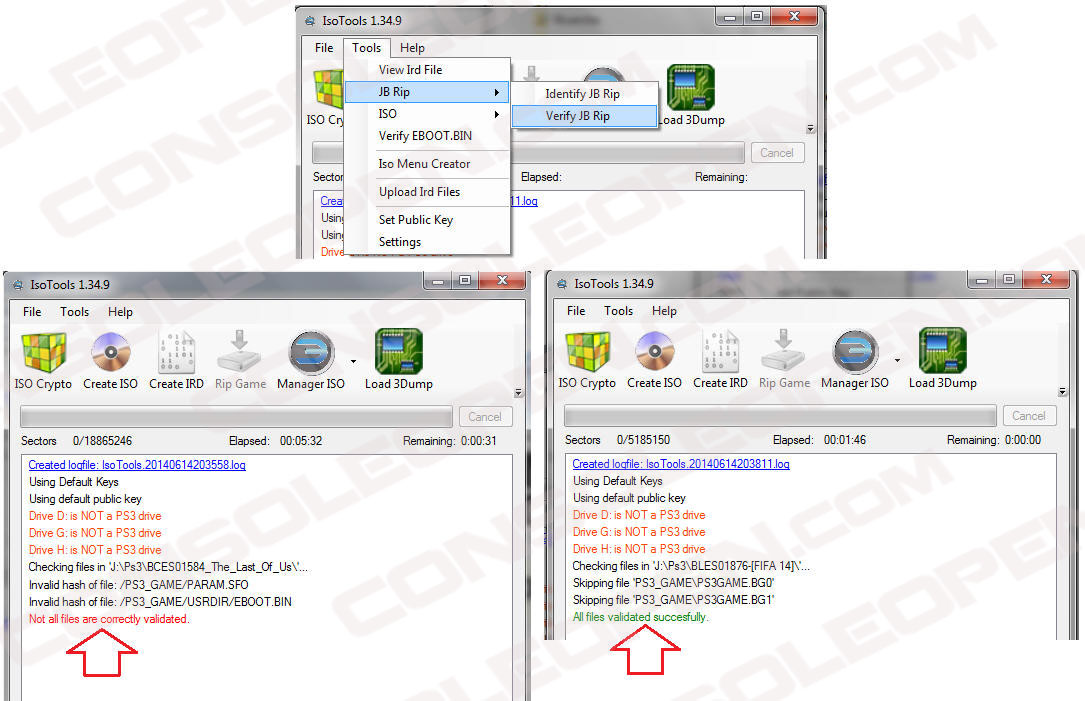The height and width of the screenshot is (701, 1085).
Task: Open Tools menu in the FIFA 14 window
Action: pyautogui.click(x=619, y=311)
